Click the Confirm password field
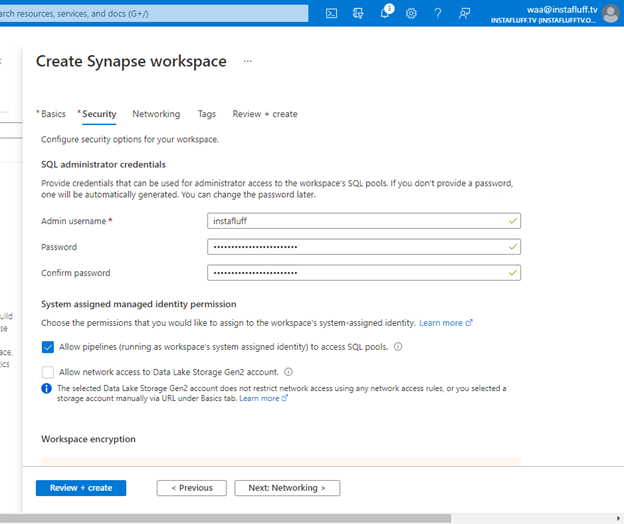 click(364, 273)
